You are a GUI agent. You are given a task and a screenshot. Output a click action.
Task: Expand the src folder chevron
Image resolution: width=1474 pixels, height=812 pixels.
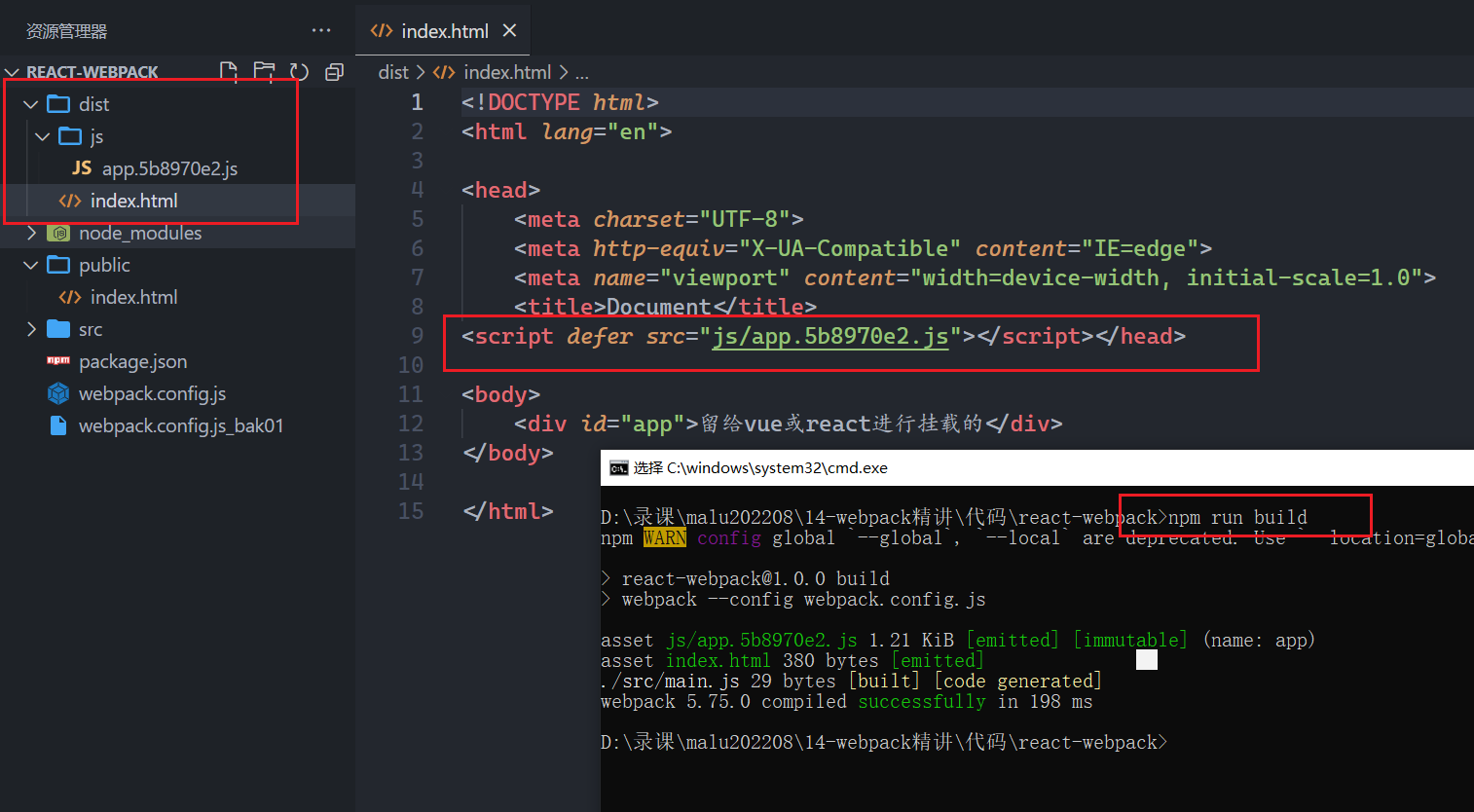(31, 329)
